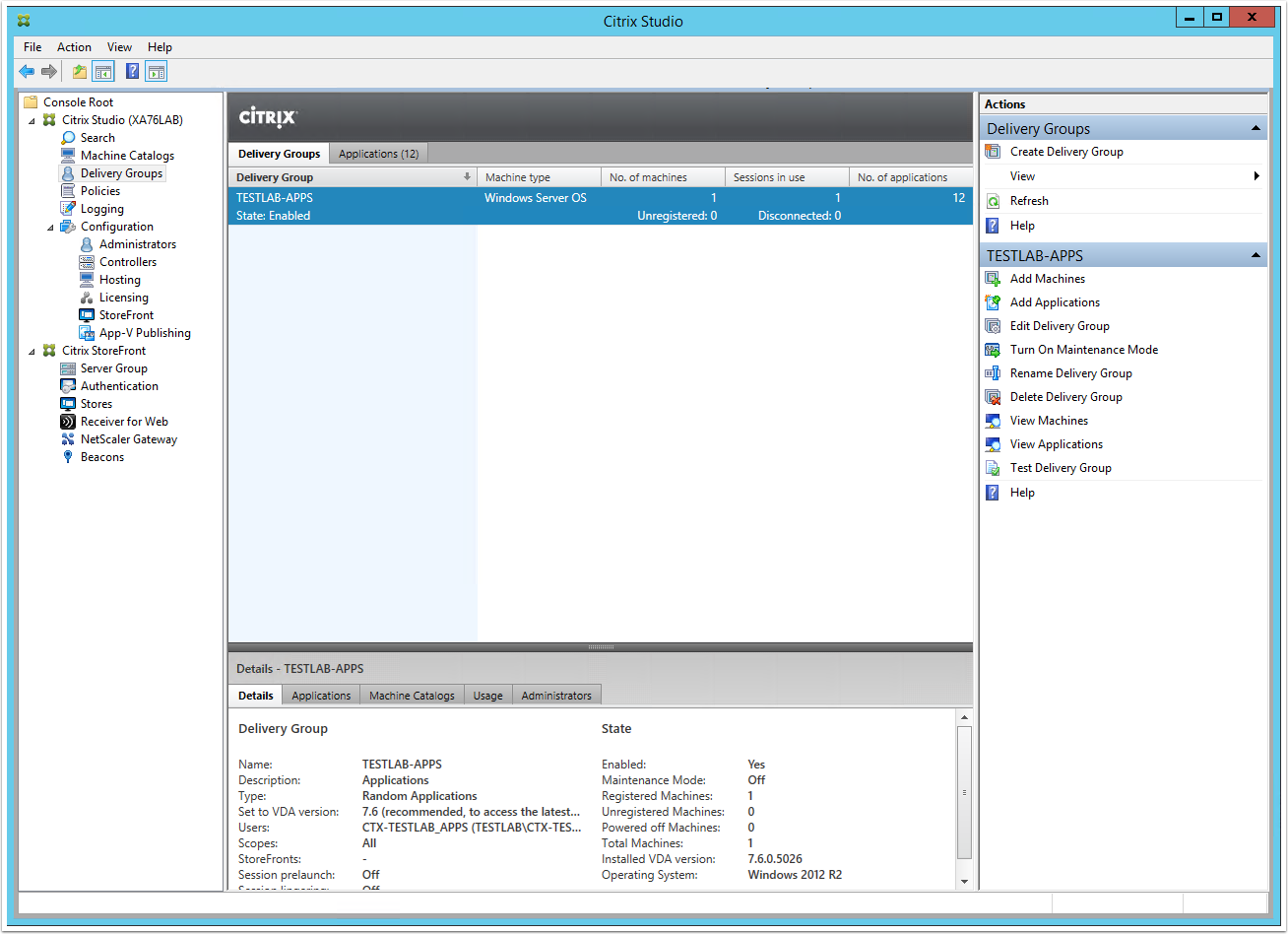1288x934 pixels.
Task: Open the Action menu
Action: tap(74, 47)
